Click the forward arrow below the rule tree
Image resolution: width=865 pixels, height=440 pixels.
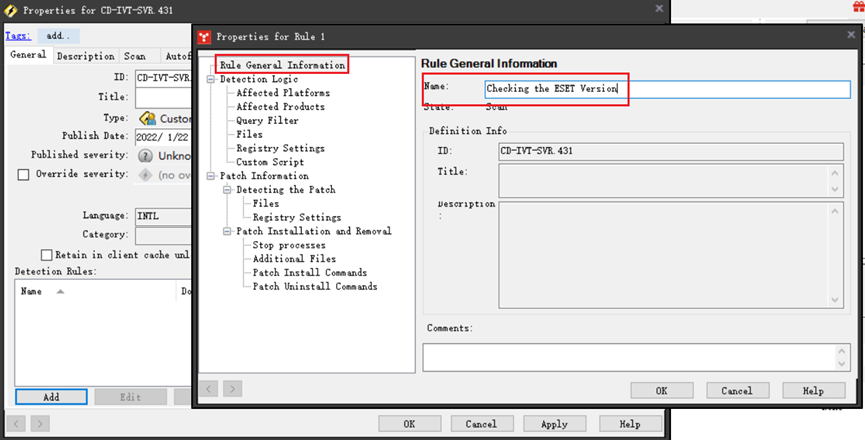pyautogui.click(x=232, y=388)
